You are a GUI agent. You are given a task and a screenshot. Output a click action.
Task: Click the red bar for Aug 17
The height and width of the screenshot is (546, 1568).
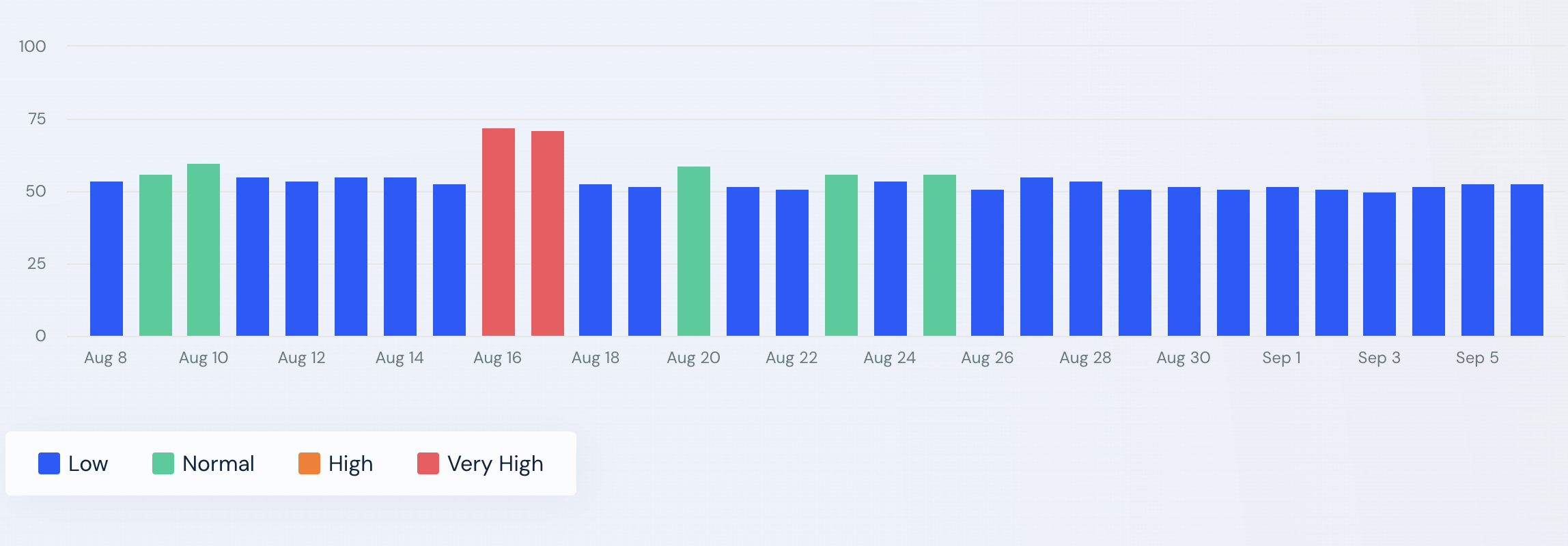coord(548,233)
